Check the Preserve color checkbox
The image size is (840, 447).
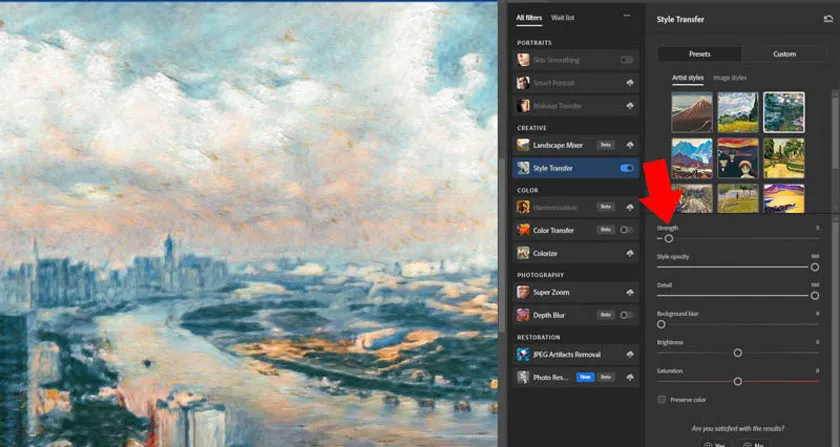coord(661,400)
